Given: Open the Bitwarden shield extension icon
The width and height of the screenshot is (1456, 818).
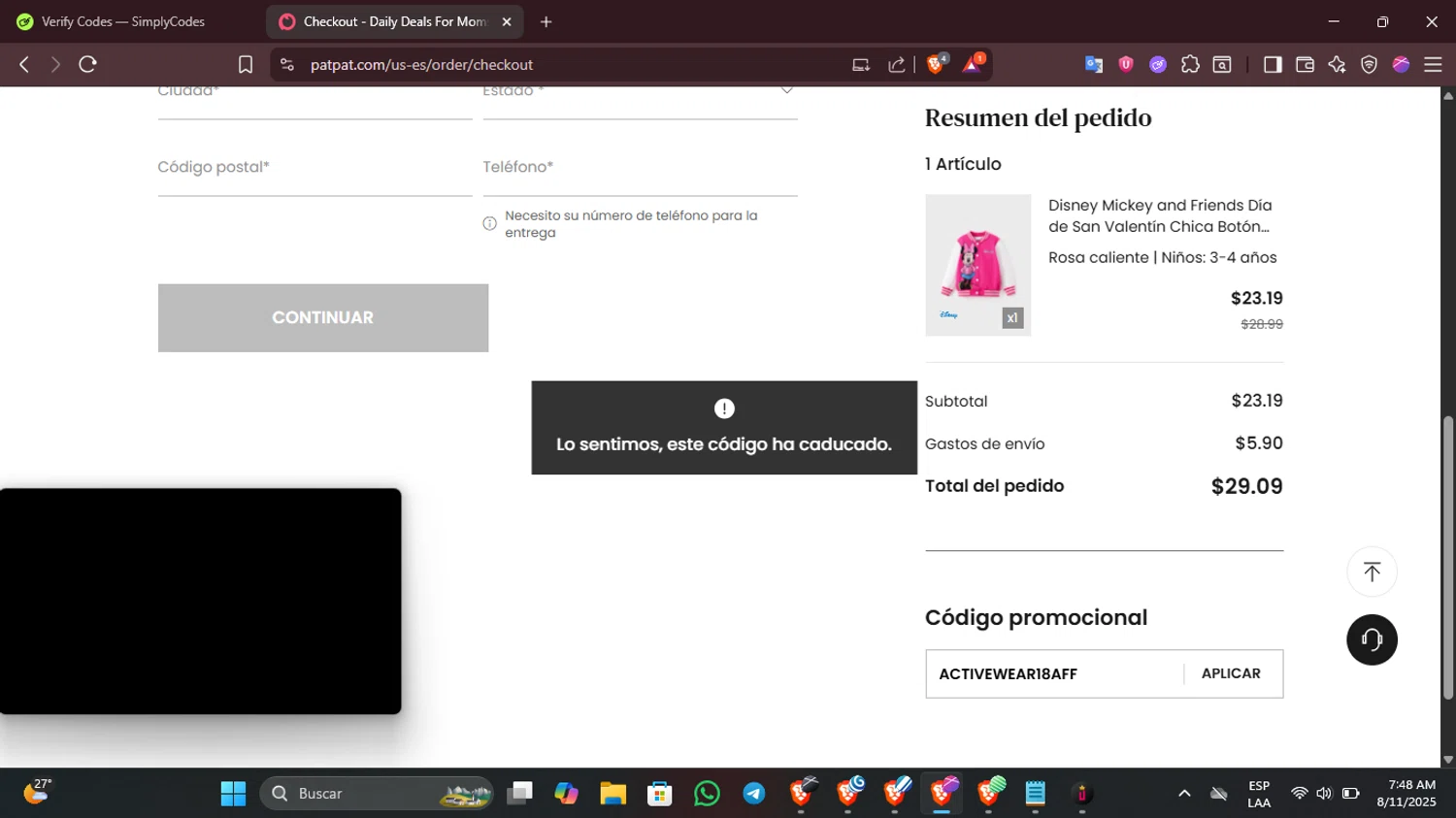Looking at the screenshot, I should coord(1126,64).
